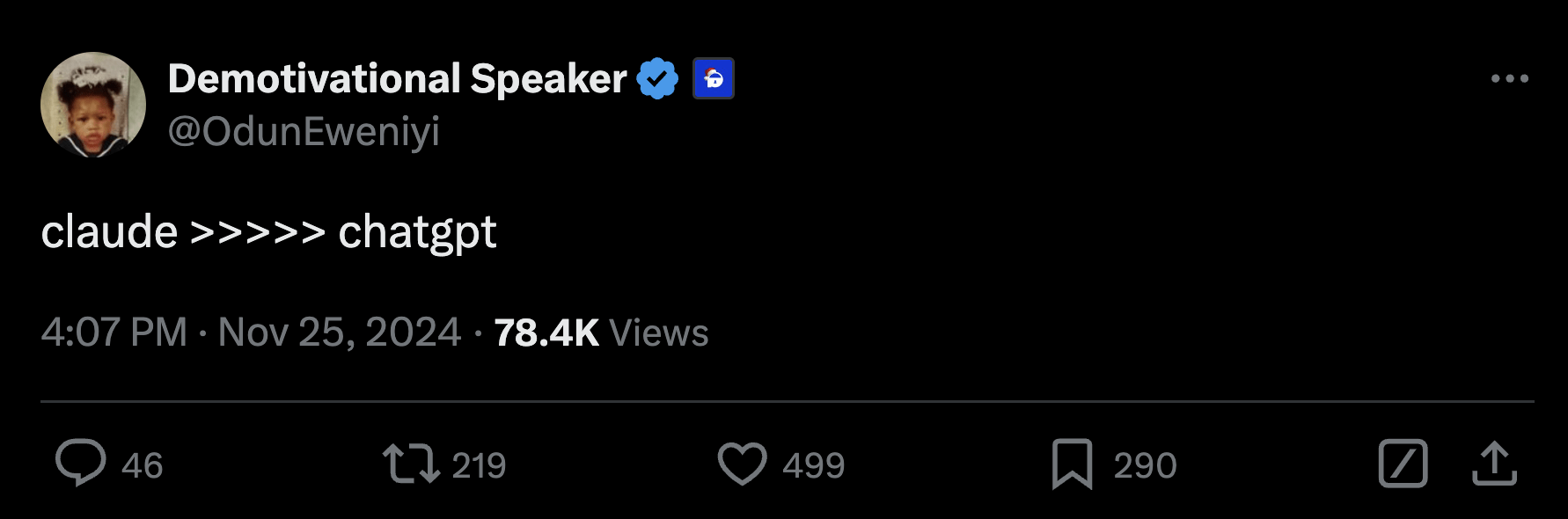Open the @OdunEweniyi handle link
This screenshot has width=1568, height=519.
304,132
